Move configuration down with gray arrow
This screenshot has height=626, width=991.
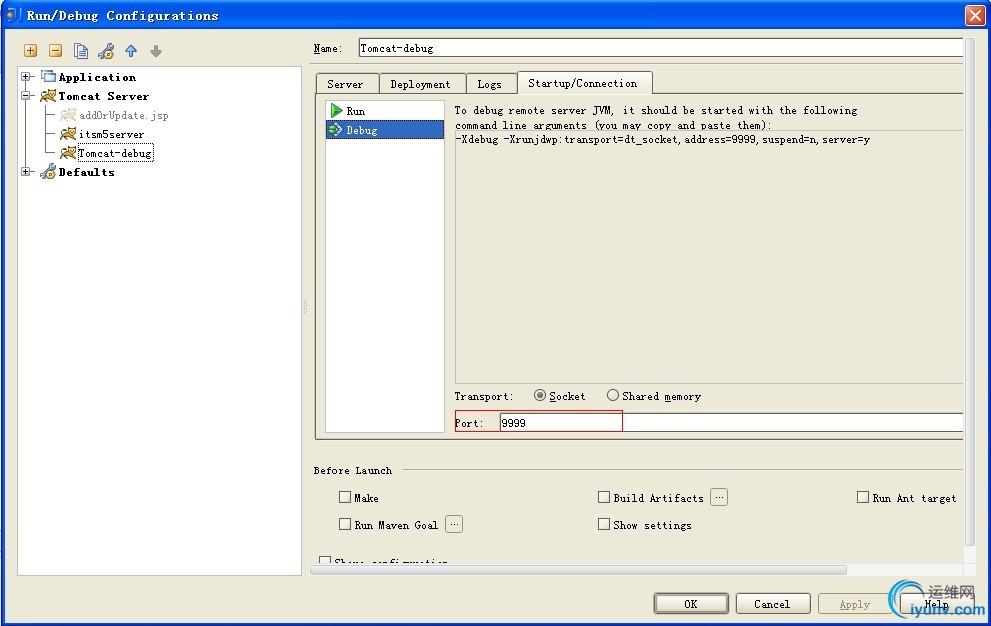(x=156, y=51)
